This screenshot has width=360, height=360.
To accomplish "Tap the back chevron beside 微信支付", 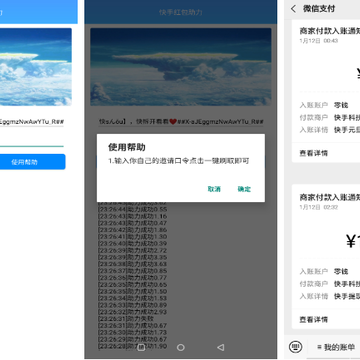I will 293,9.
